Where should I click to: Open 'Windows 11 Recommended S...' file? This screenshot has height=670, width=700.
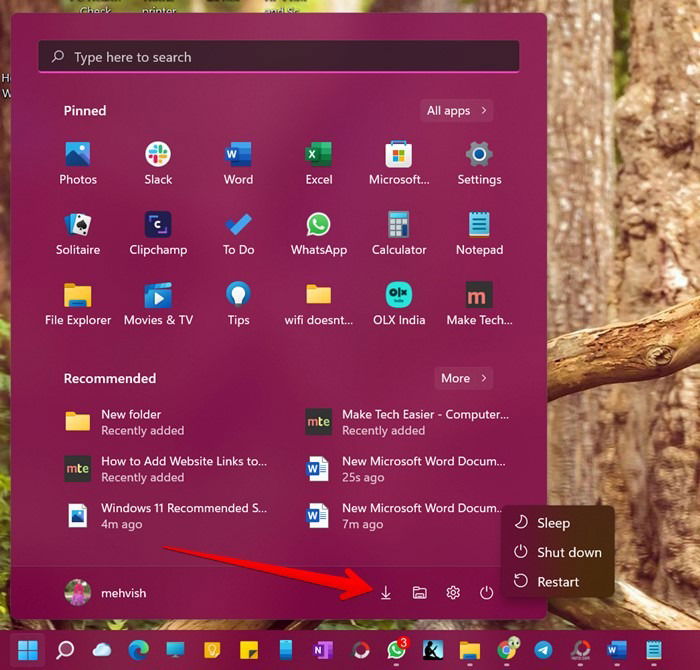(x=167, y=516)
